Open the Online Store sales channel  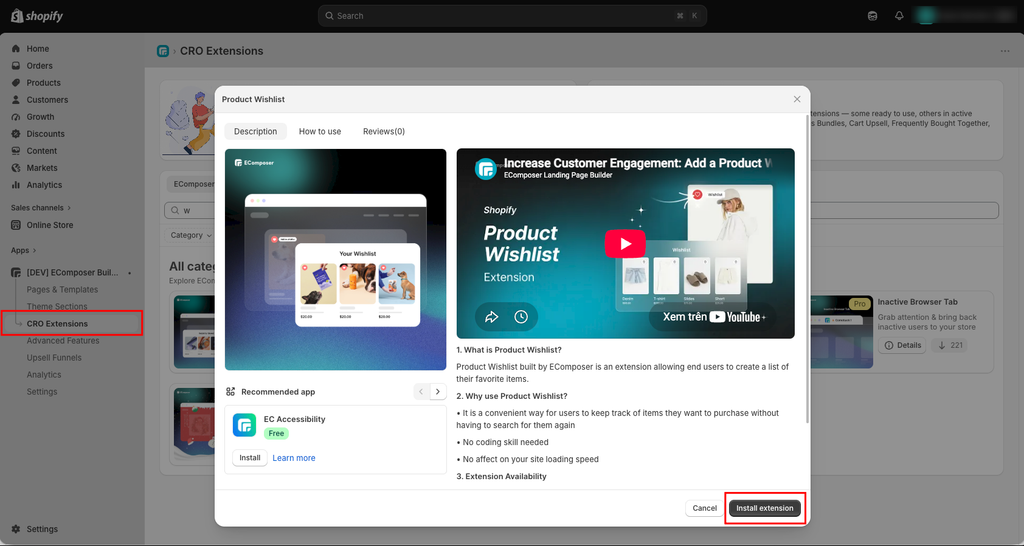point(50,225)
